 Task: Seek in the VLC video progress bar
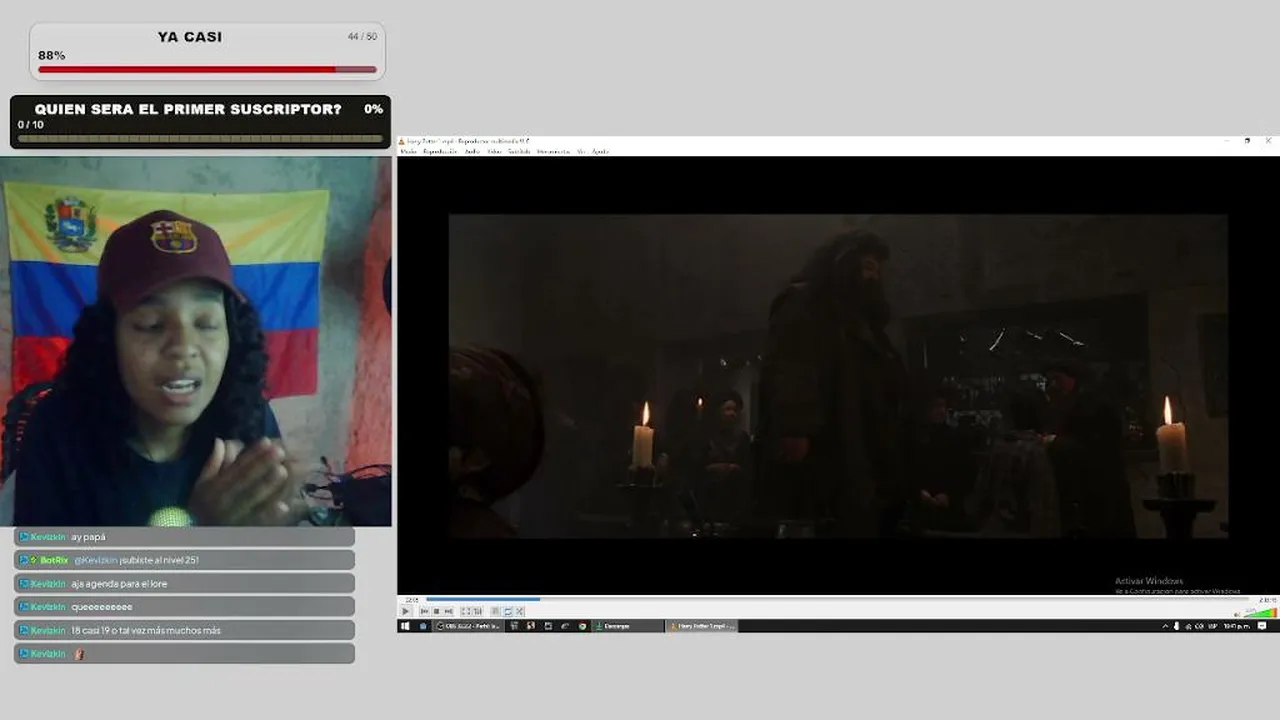[x=838, y=600]
